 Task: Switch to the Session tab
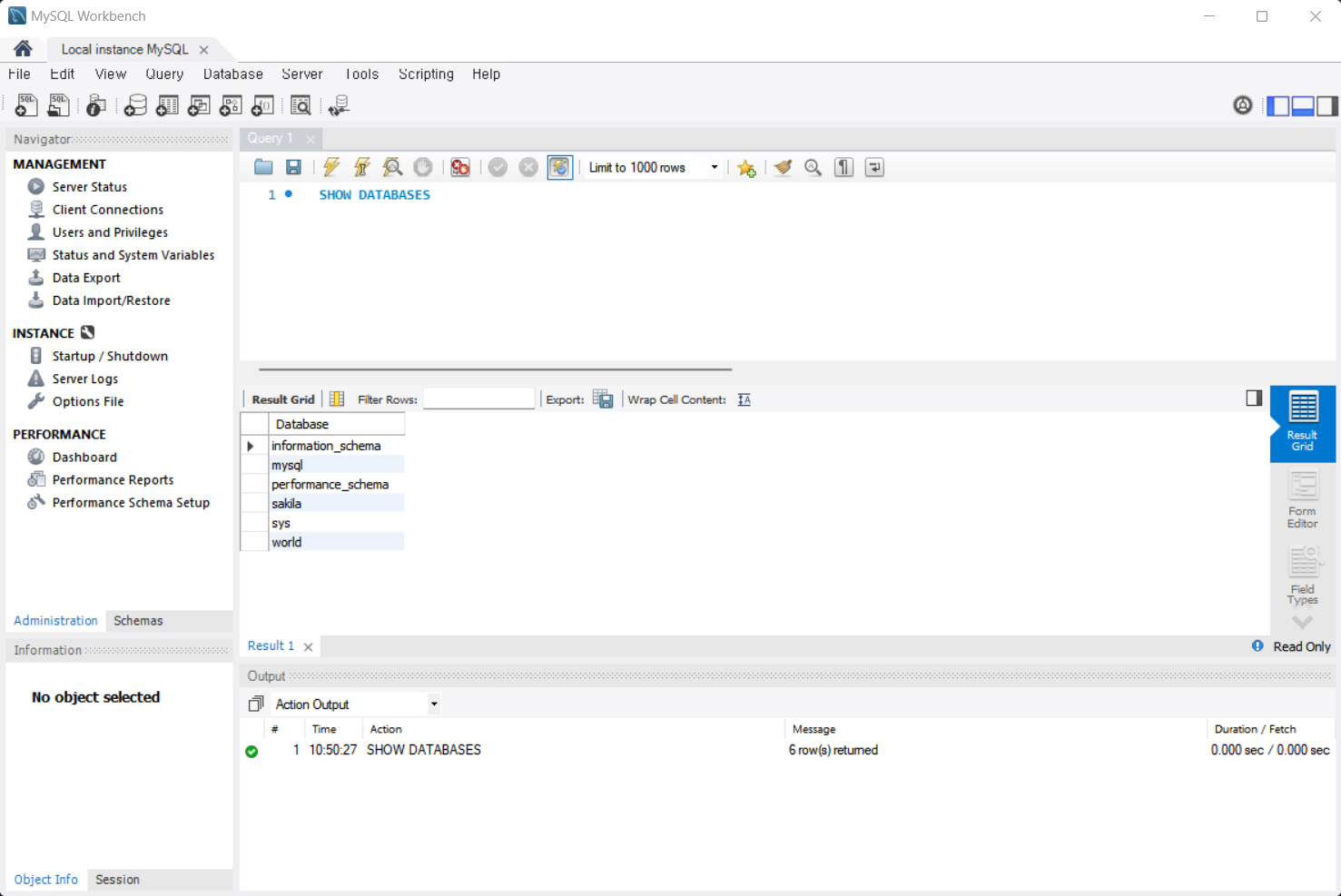tap(117, 880)
